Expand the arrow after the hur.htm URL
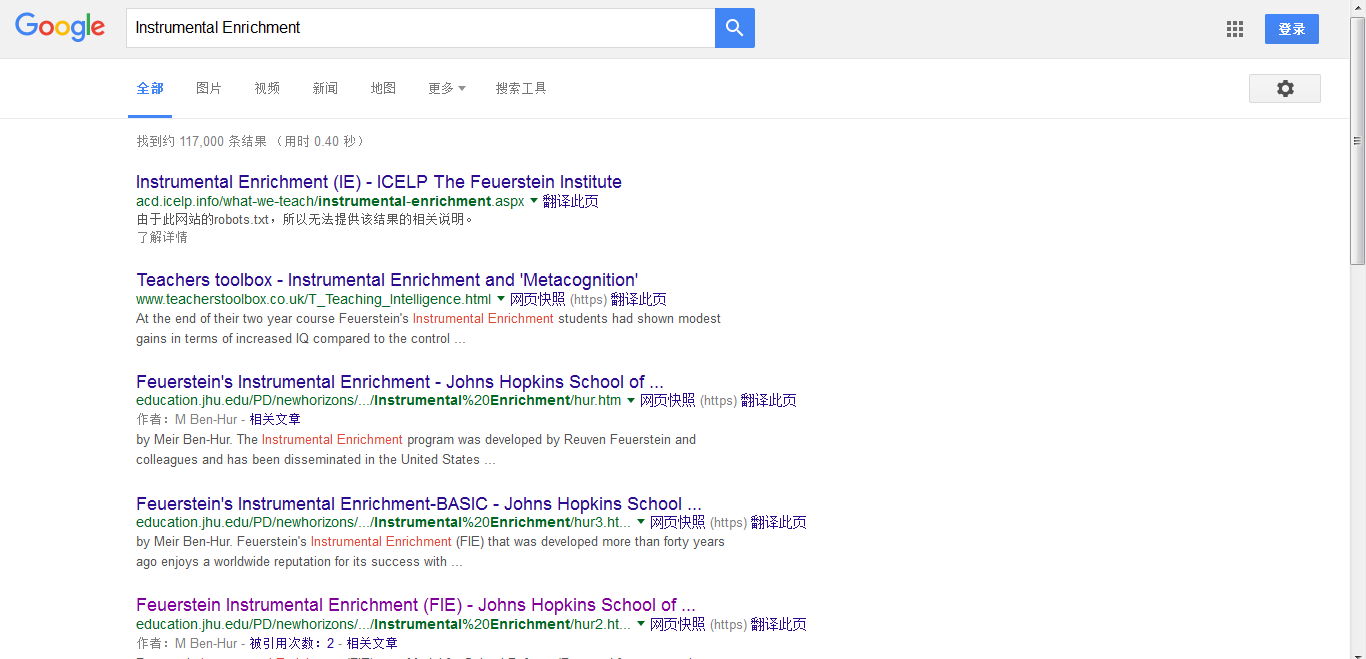Image resolution: width=1366 pixels, height=659 pixels. (x=631, y=400)
